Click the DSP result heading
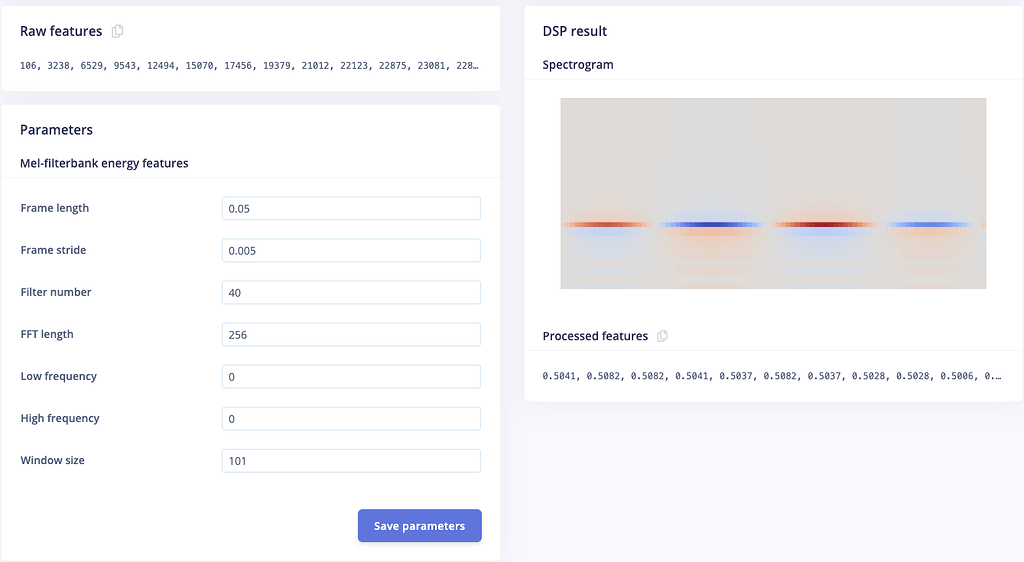 tap(575, 31)
